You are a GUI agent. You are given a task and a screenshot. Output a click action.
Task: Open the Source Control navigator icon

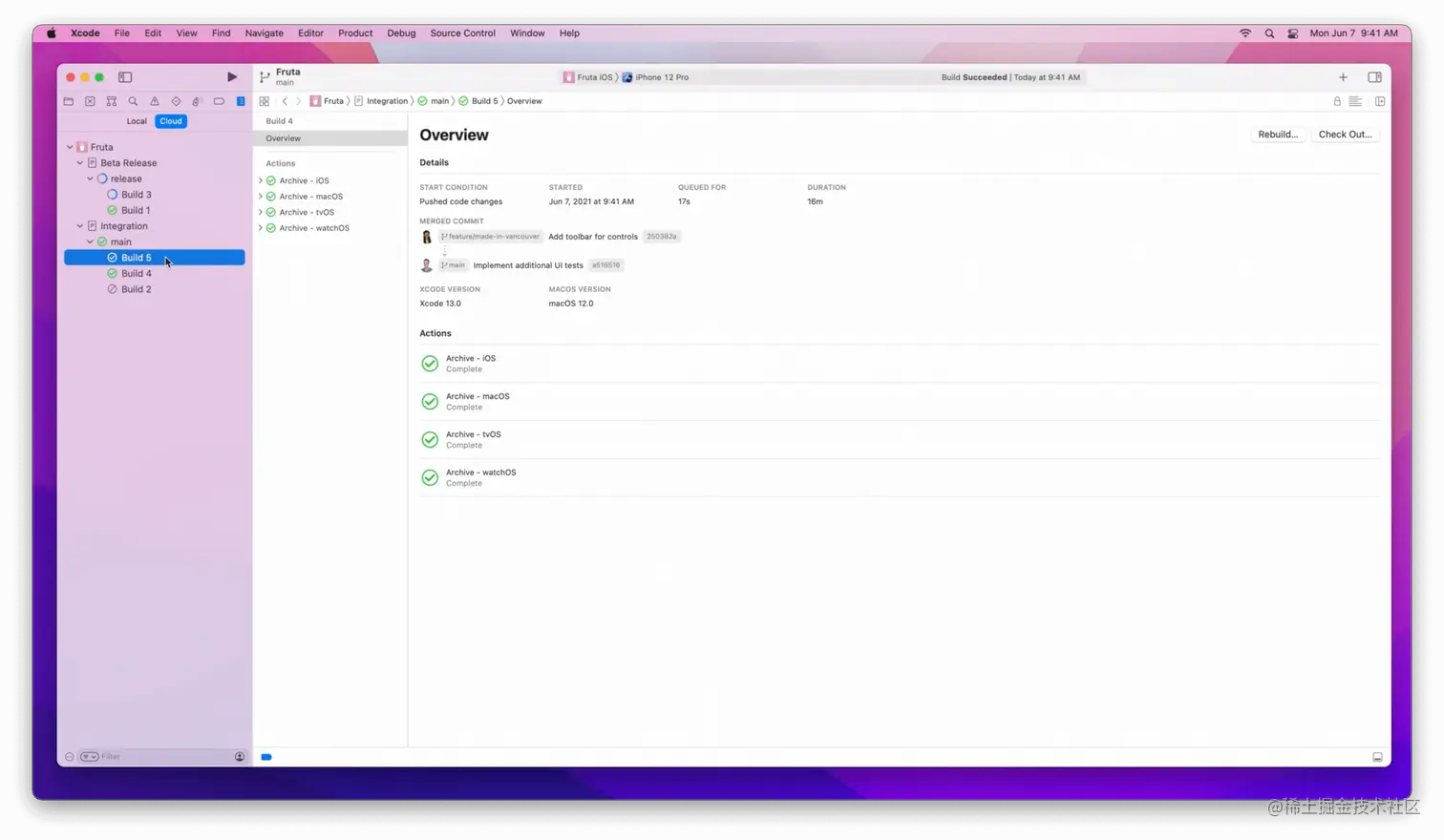pyautogui.click(x=90, y=101)
